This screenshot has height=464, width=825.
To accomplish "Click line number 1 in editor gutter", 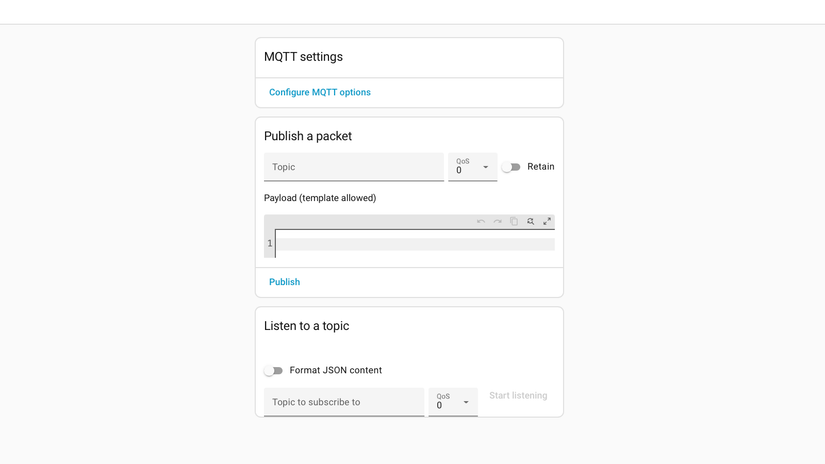I will (x=269, y=244).
